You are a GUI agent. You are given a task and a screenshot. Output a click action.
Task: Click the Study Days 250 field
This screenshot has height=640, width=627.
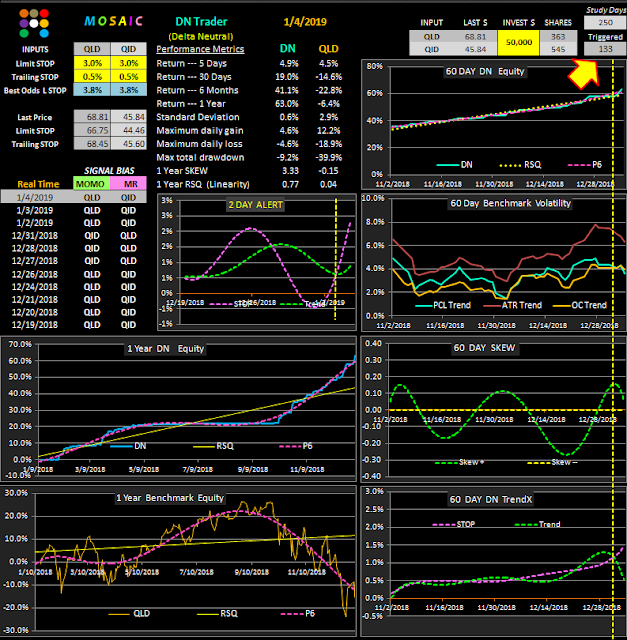click(x=605, y=22)
